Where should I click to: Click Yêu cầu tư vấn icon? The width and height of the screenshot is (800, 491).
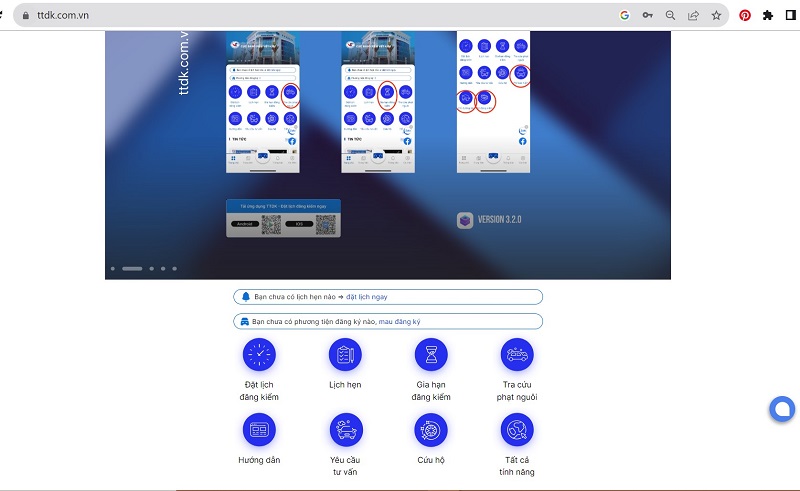pos(345,429)
